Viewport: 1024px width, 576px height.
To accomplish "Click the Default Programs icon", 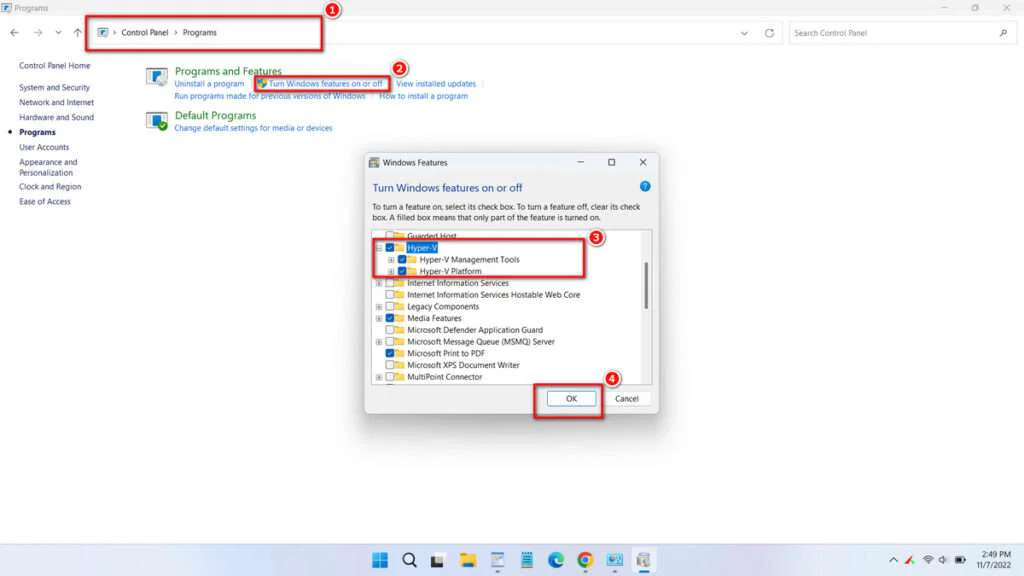I will tap(156, 120).
